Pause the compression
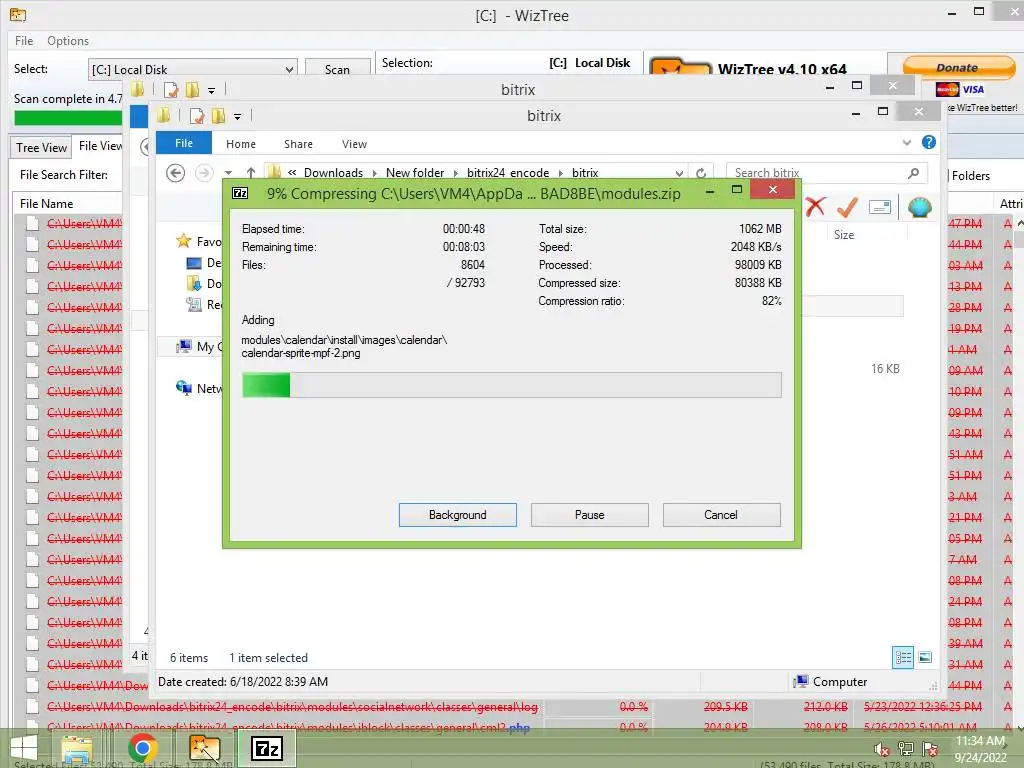Viewport: 1024px width, 768px height. pos(590,515)
